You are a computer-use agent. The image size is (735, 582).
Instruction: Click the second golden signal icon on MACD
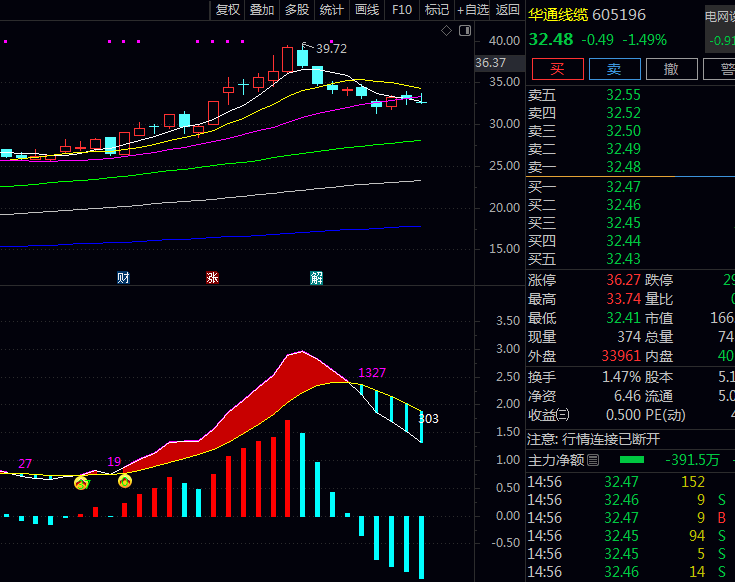125,480
